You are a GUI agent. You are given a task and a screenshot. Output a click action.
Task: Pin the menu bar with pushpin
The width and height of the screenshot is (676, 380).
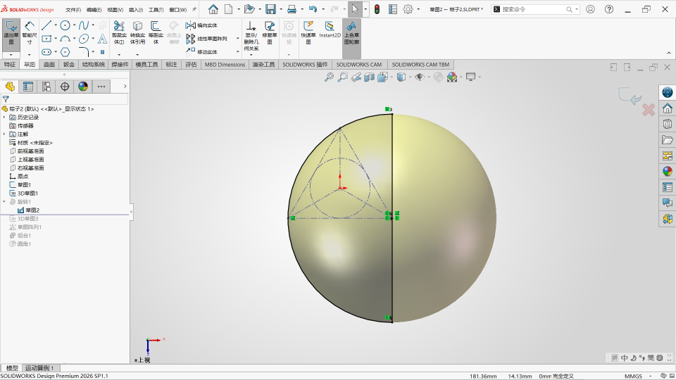tap(194, 9)
